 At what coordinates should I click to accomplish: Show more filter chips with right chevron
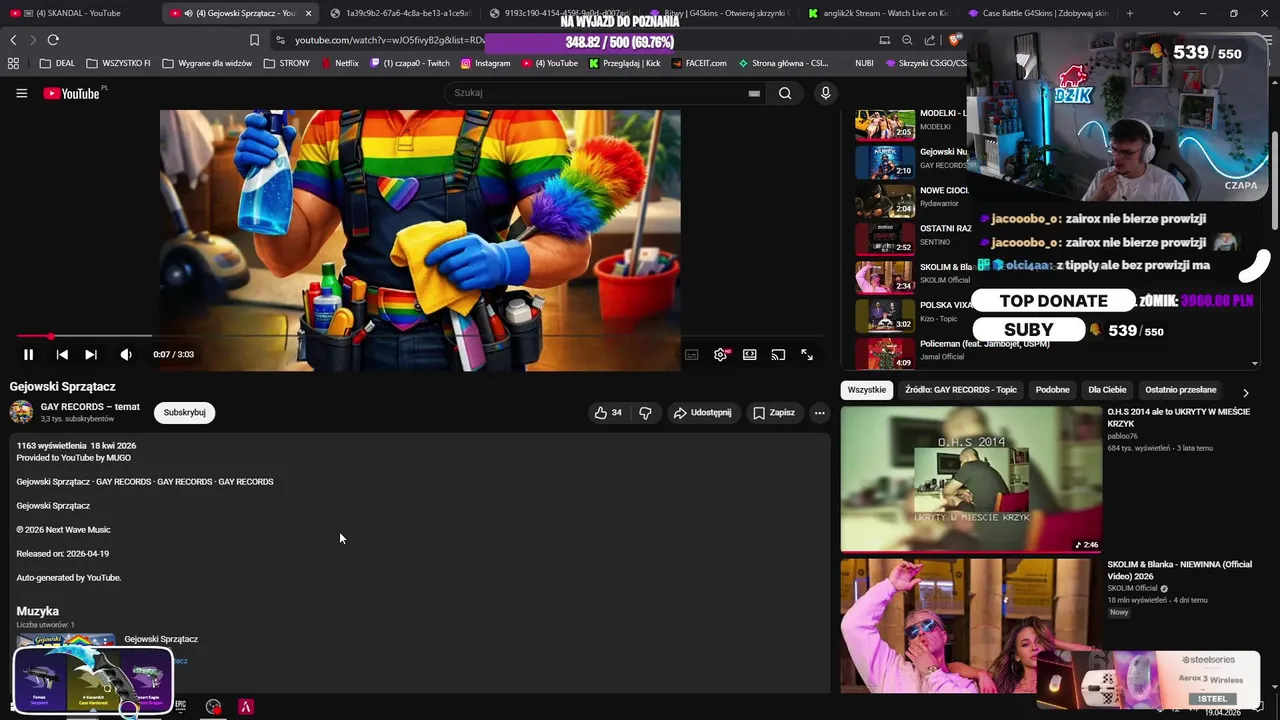point(1245,392)
